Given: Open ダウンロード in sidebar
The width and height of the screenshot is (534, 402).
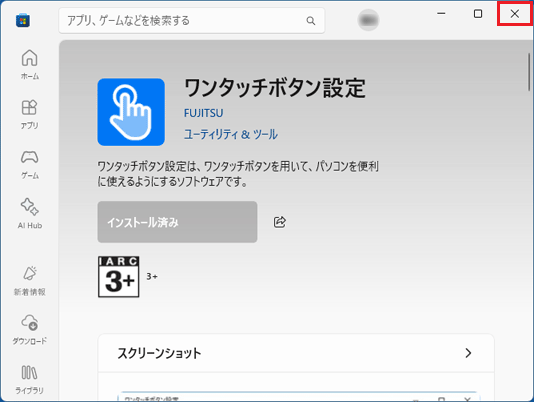Looking at the screenshot, I should [30, 330].
